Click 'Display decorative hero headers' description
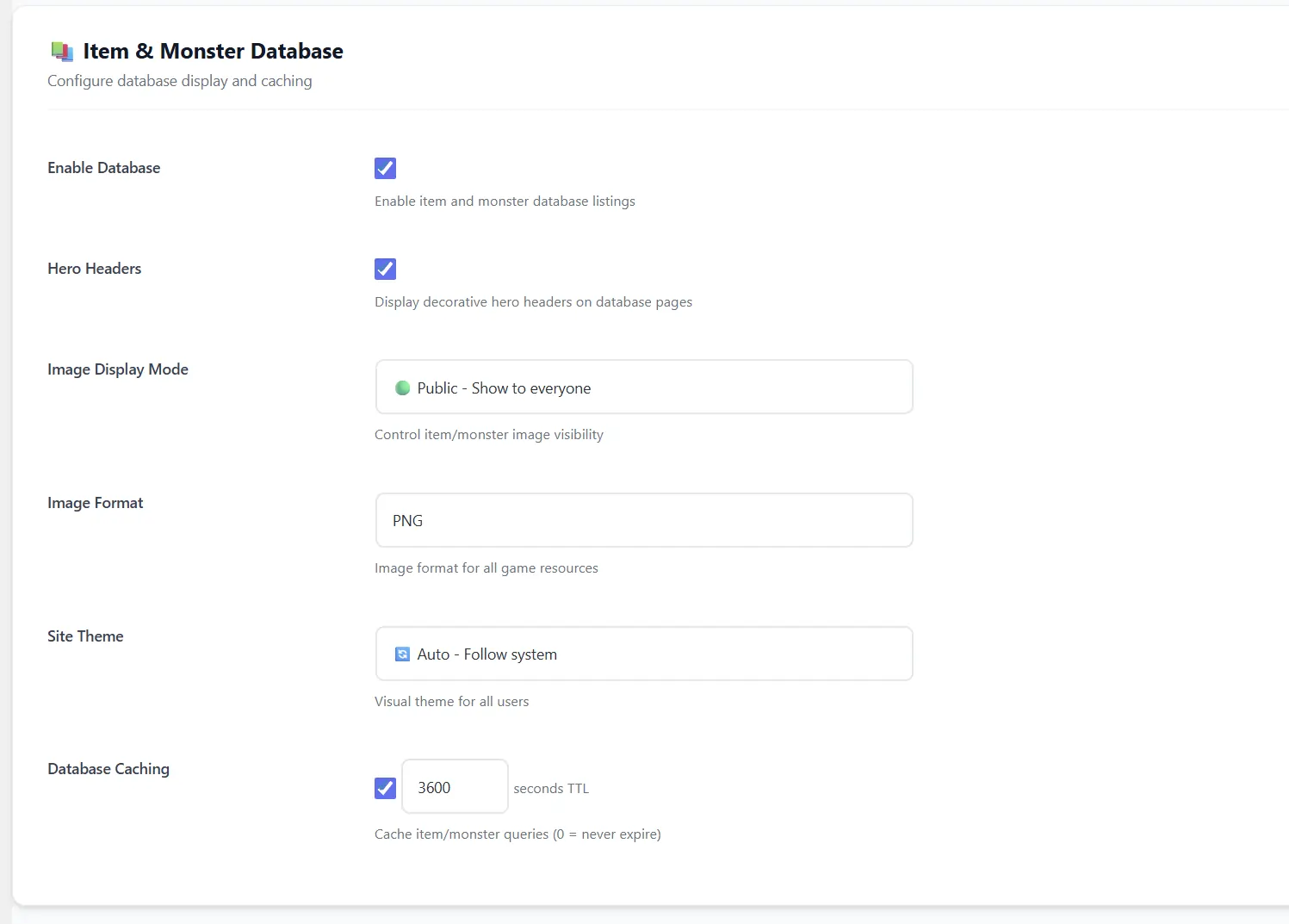The height and width of the screenshot is (924, 1289). (533, 302)
